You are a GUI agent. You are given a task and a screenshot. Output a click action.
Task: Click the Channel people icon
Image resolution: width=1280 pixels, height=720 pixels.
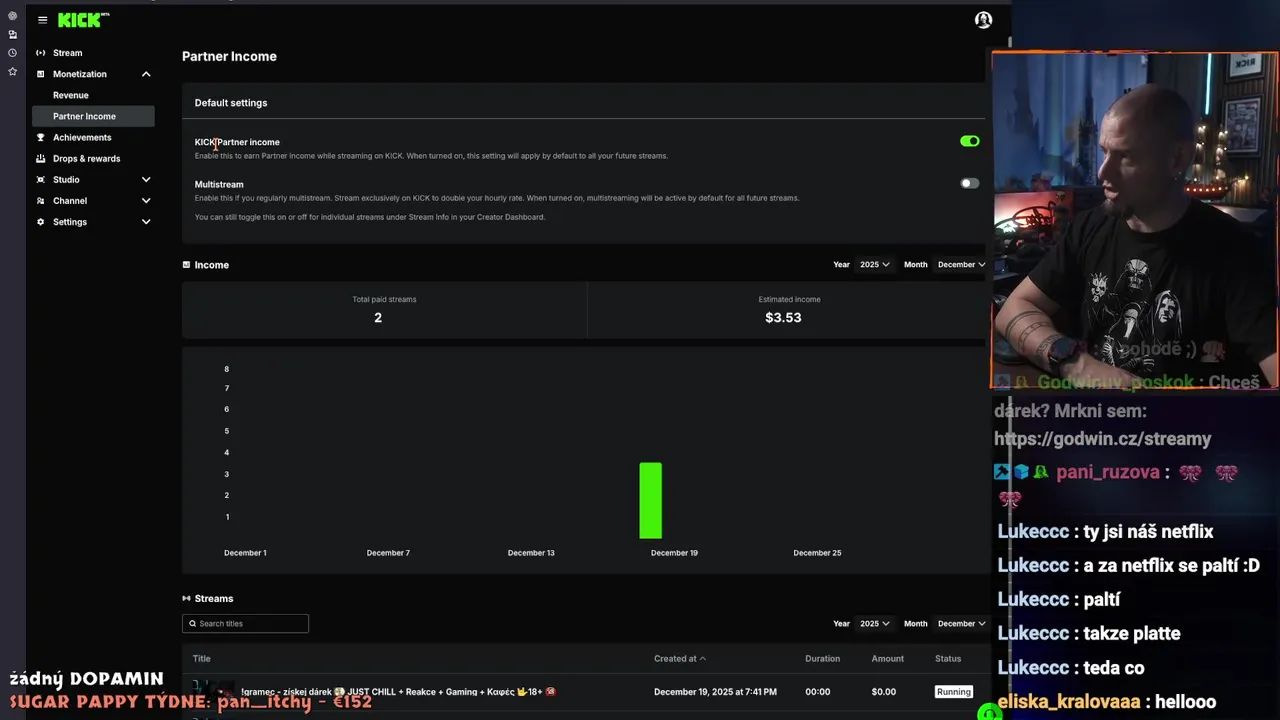(41, 201)
